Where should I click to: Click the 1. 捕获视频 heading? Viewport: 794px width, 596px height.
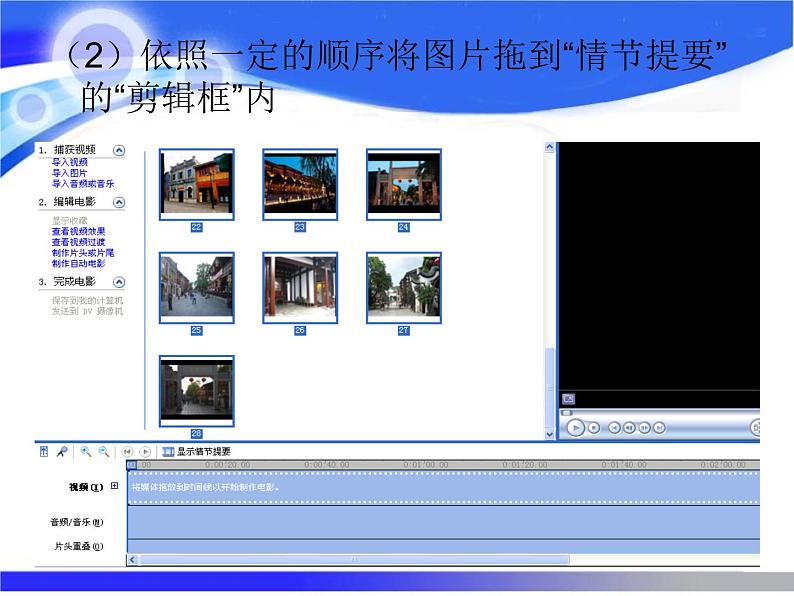[x=67, y=149]
